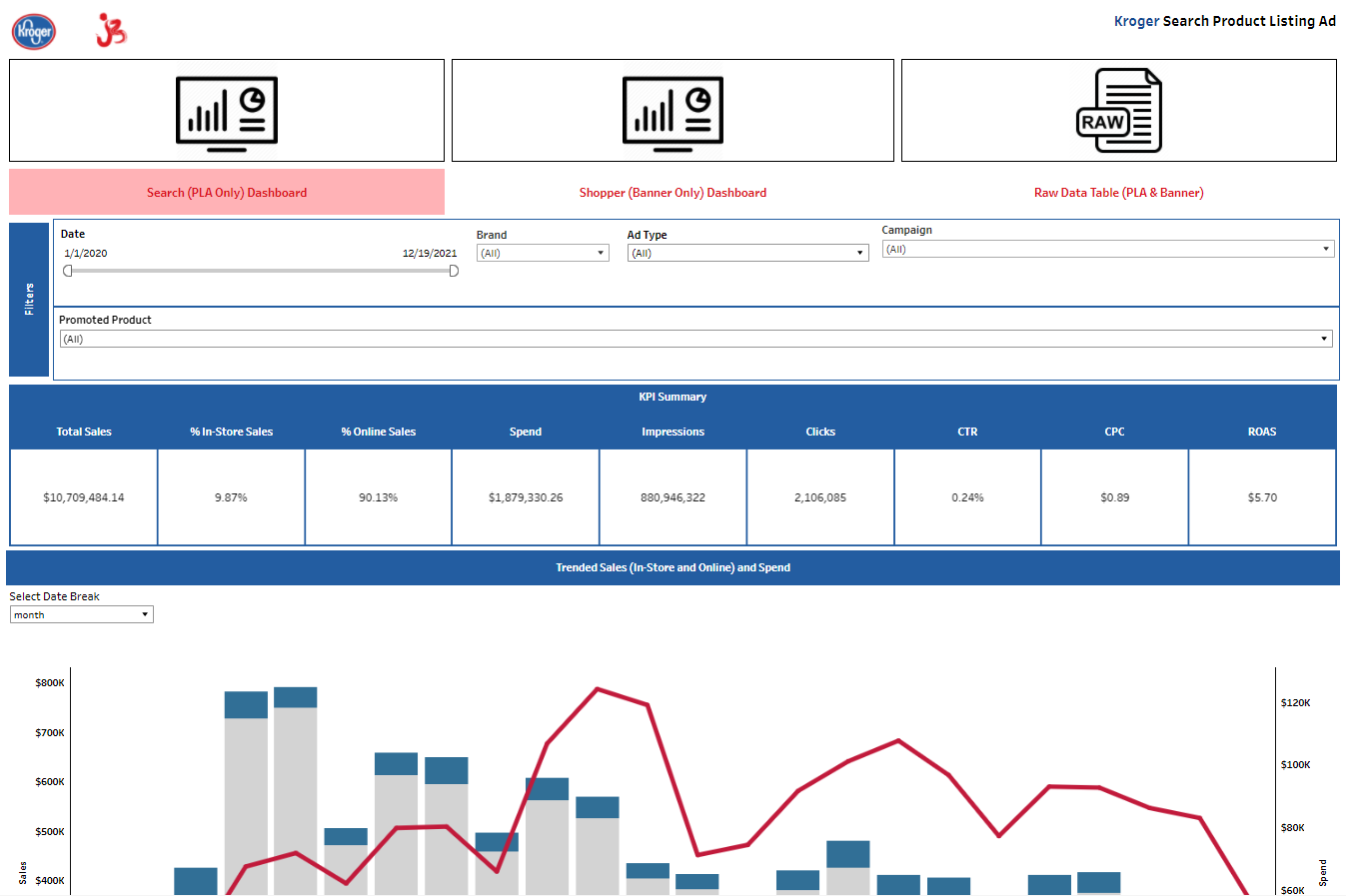Click the vertical Filters tab
The width and height of the screenshot is (1346, 896).
pos(28,297)
